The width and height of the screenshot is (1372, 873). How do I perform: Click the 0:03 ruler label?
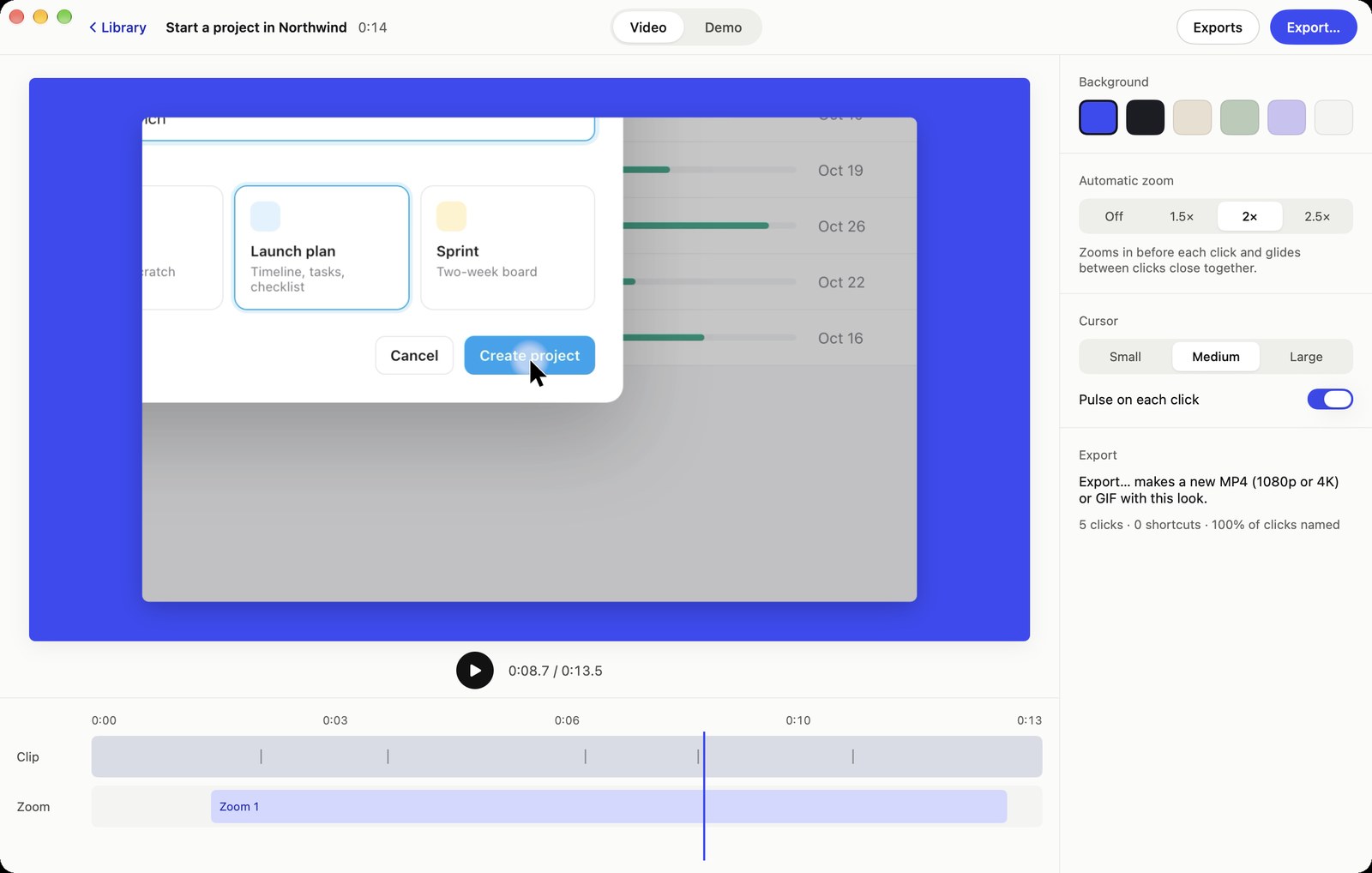coord(335,720)
